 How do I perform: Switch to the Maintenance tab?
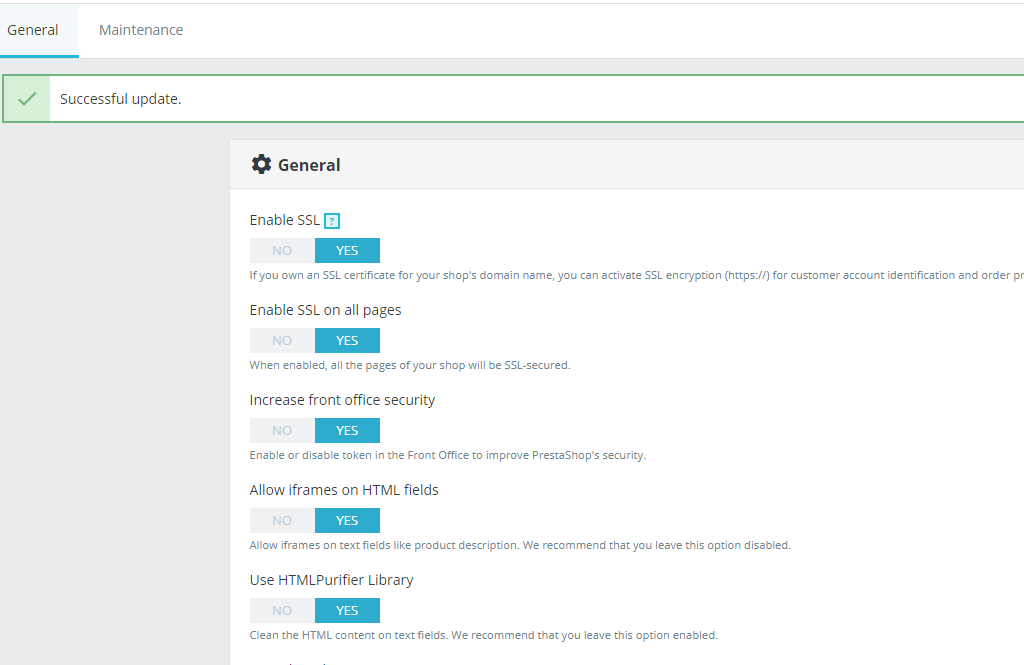(141, 30)
